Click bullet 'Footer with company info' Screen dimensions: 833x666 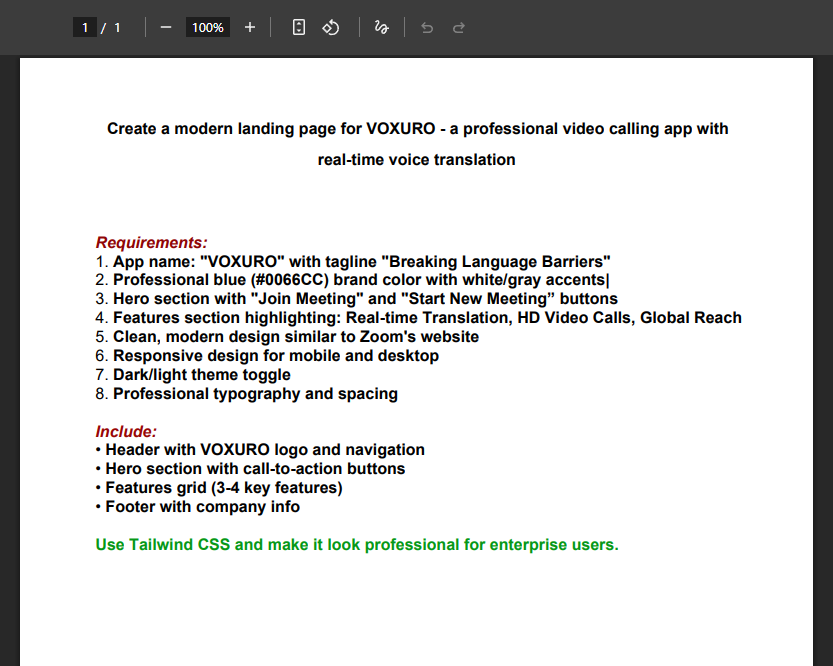coord(198,507)
